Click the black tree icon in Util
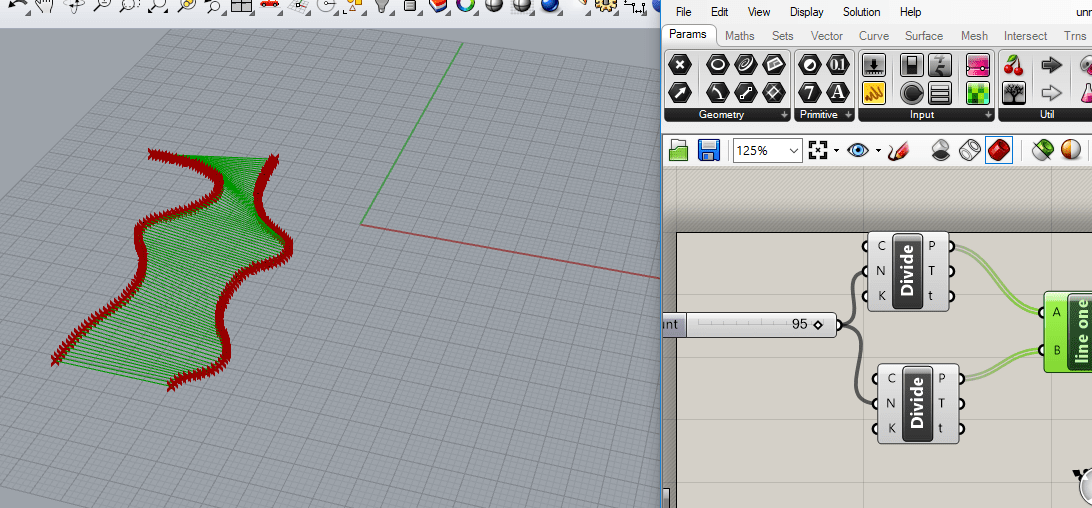Image resolution: width=1092 pixels, height=508 pixels. point(1014,91)
